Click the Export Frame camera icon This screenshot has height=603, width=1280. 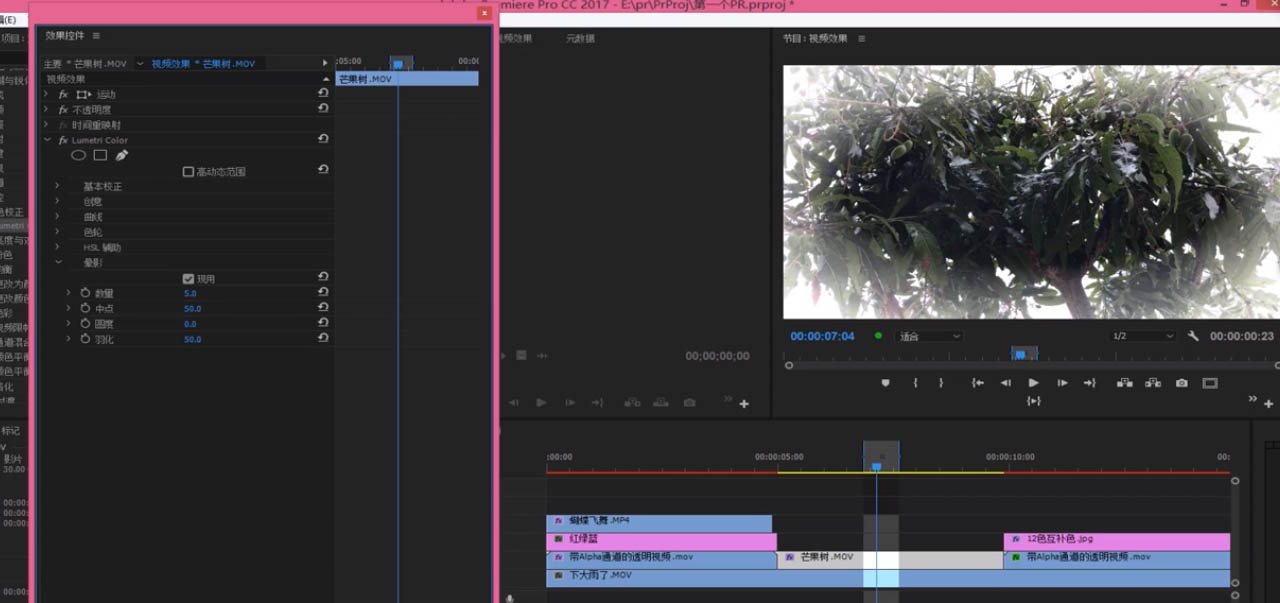point(1182,383)
